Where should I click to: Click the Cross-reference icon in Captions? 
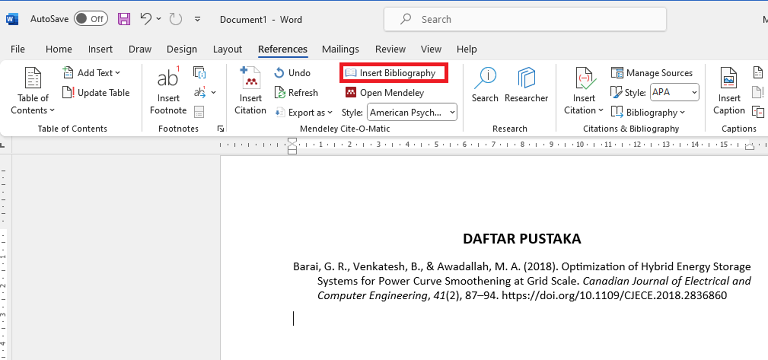(758, 112)
